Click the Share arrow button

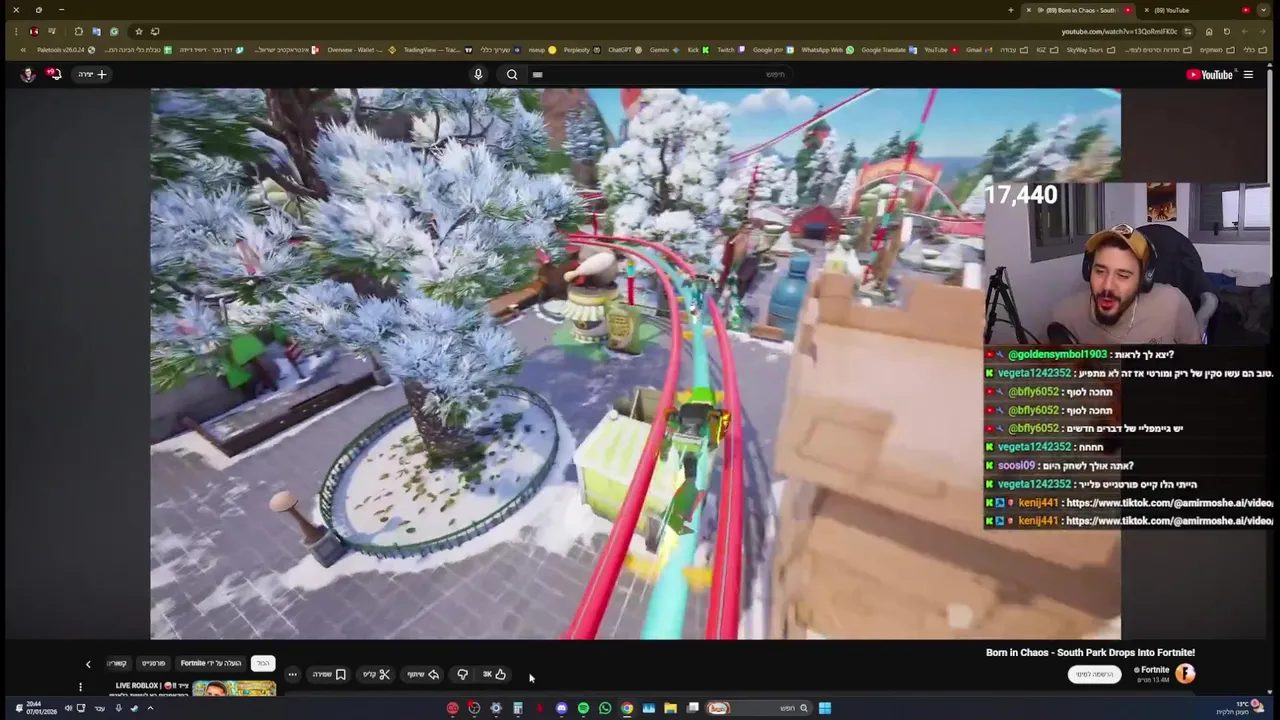[x=423, y=674]
